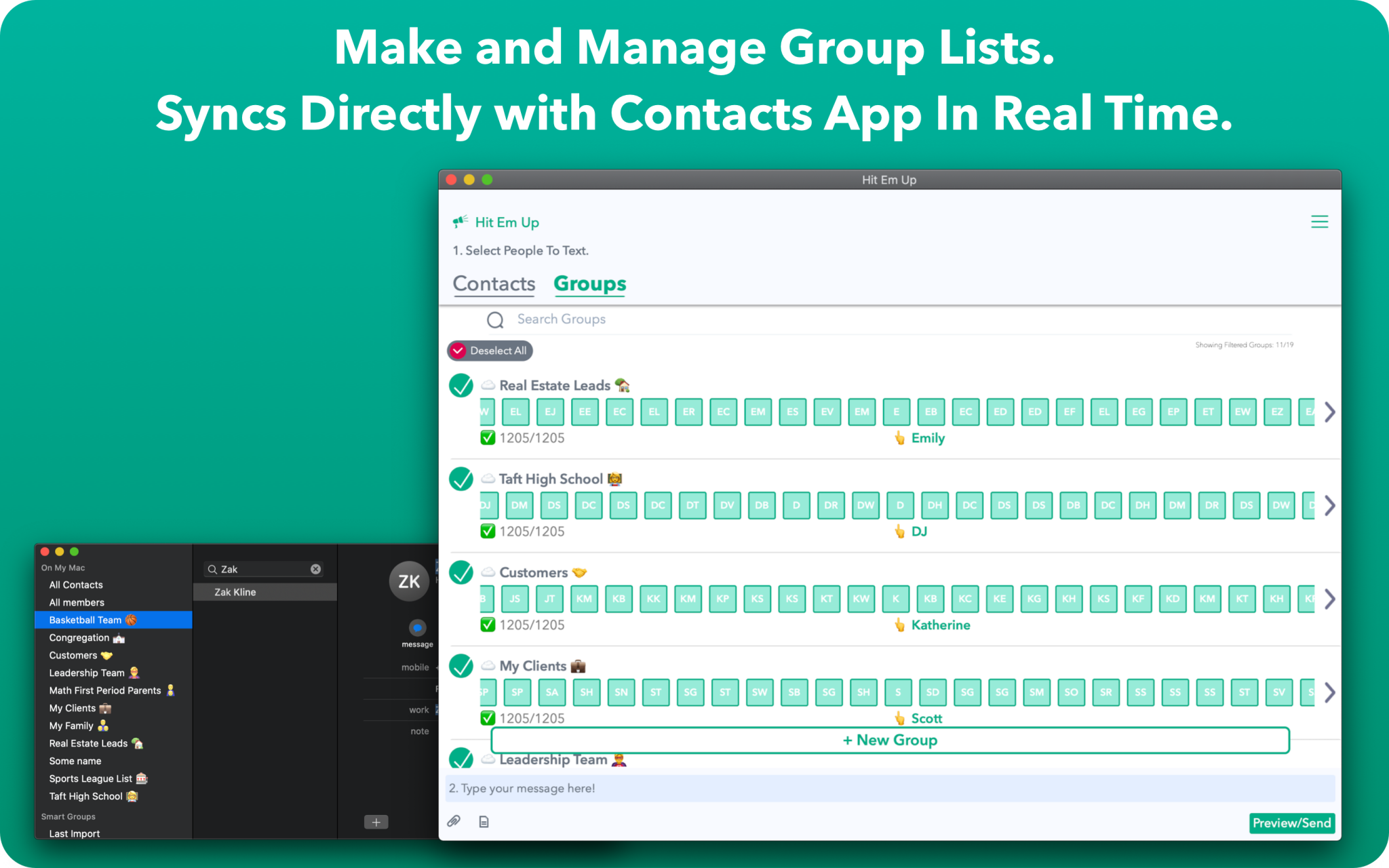Toggle the 1205/1205 checkbox under Real Estate Leads

pos(488,438)
